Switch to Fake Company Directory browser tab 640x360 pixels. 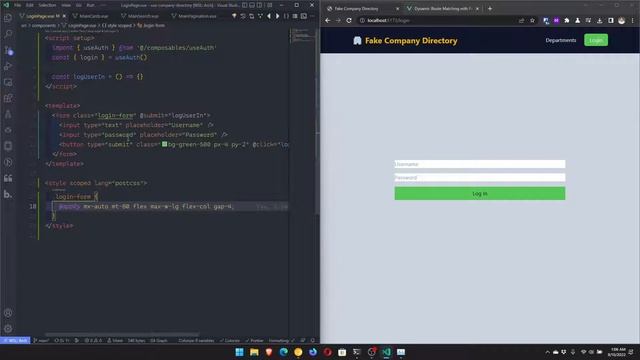(x=362, y=9)
